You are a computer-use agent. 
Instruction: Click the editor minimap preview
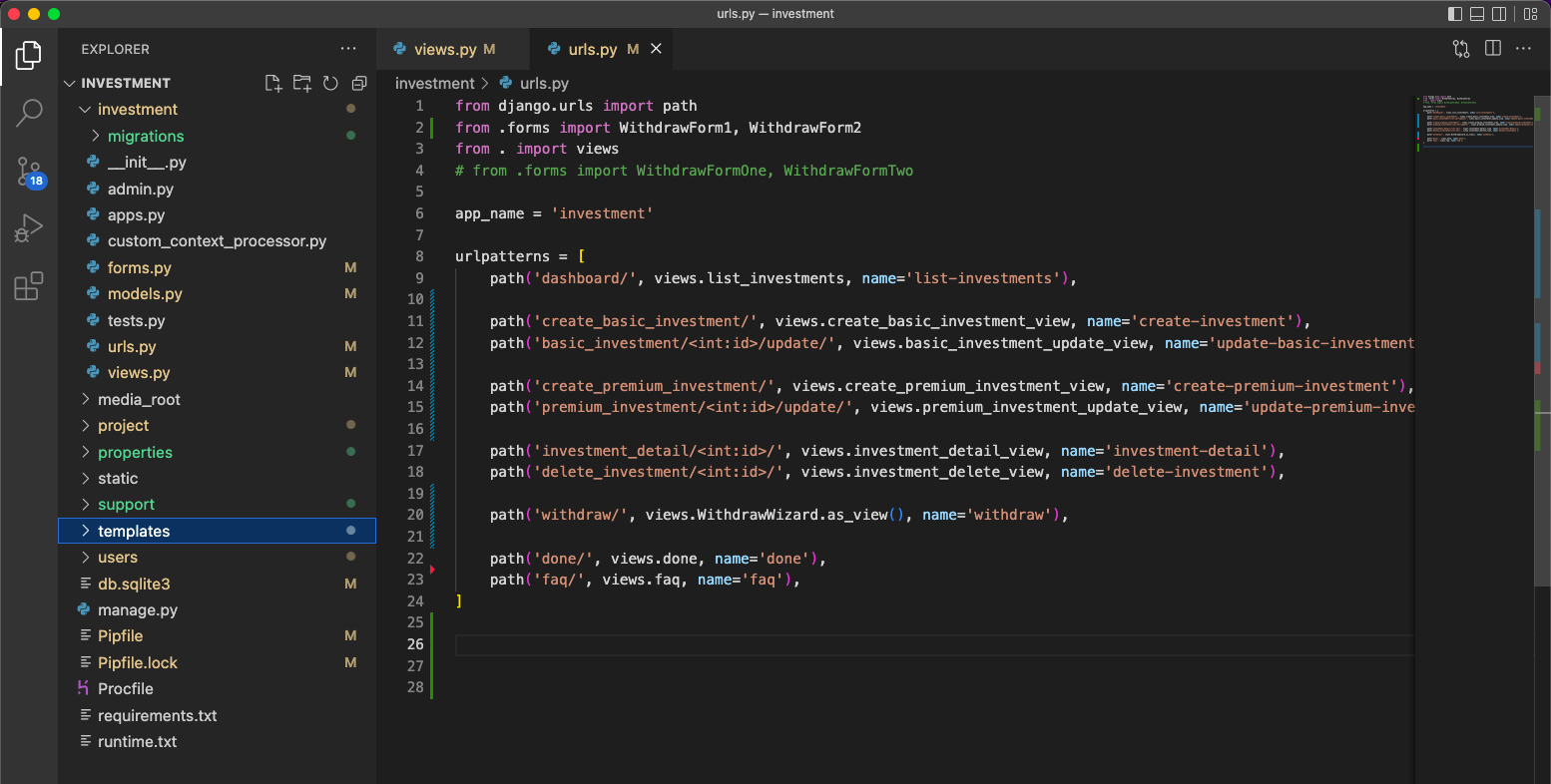(x=1475, y=122)
